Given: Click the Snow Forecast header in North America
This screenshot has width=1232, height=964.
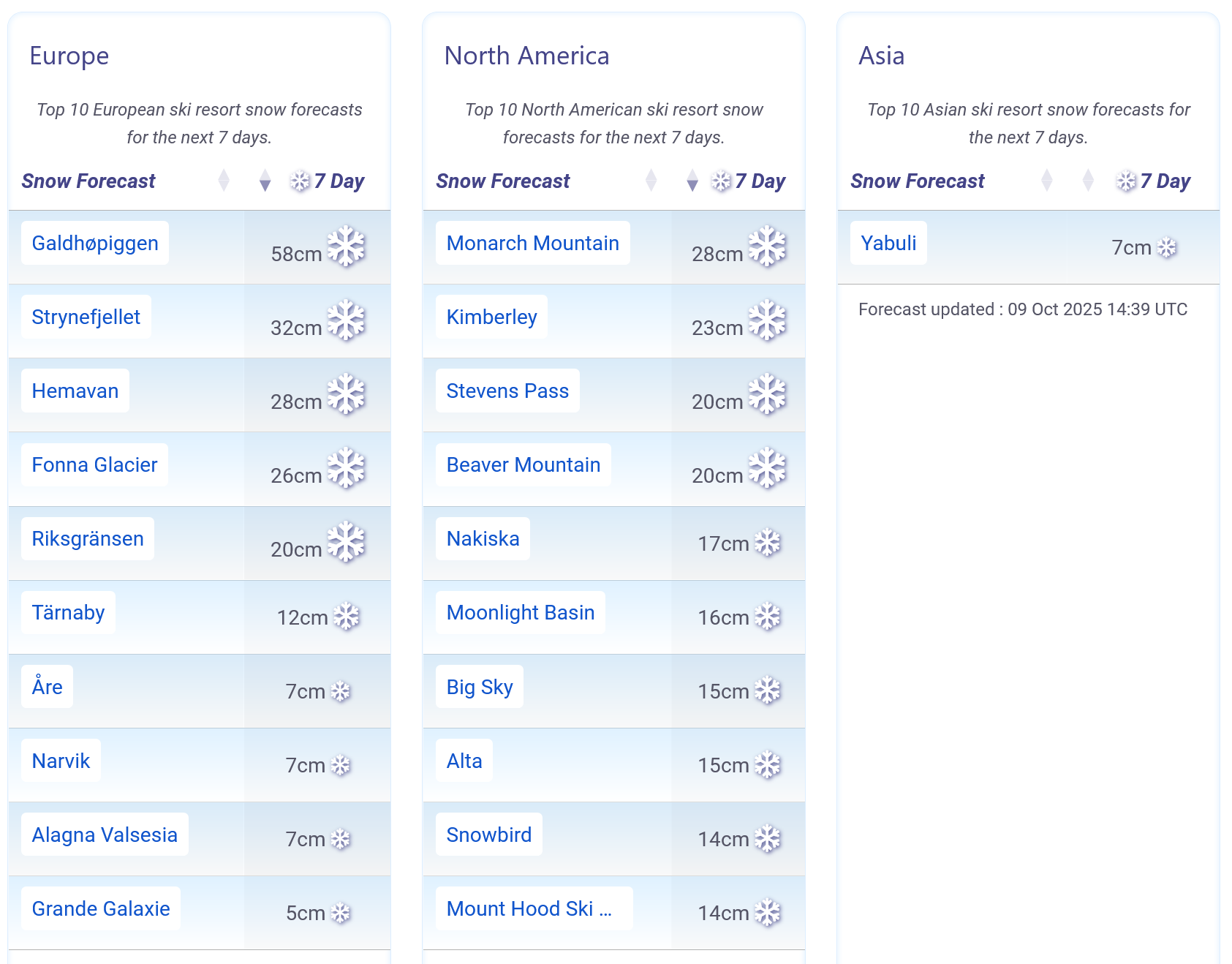Looking at the screenshot, I should pos(503,181).
